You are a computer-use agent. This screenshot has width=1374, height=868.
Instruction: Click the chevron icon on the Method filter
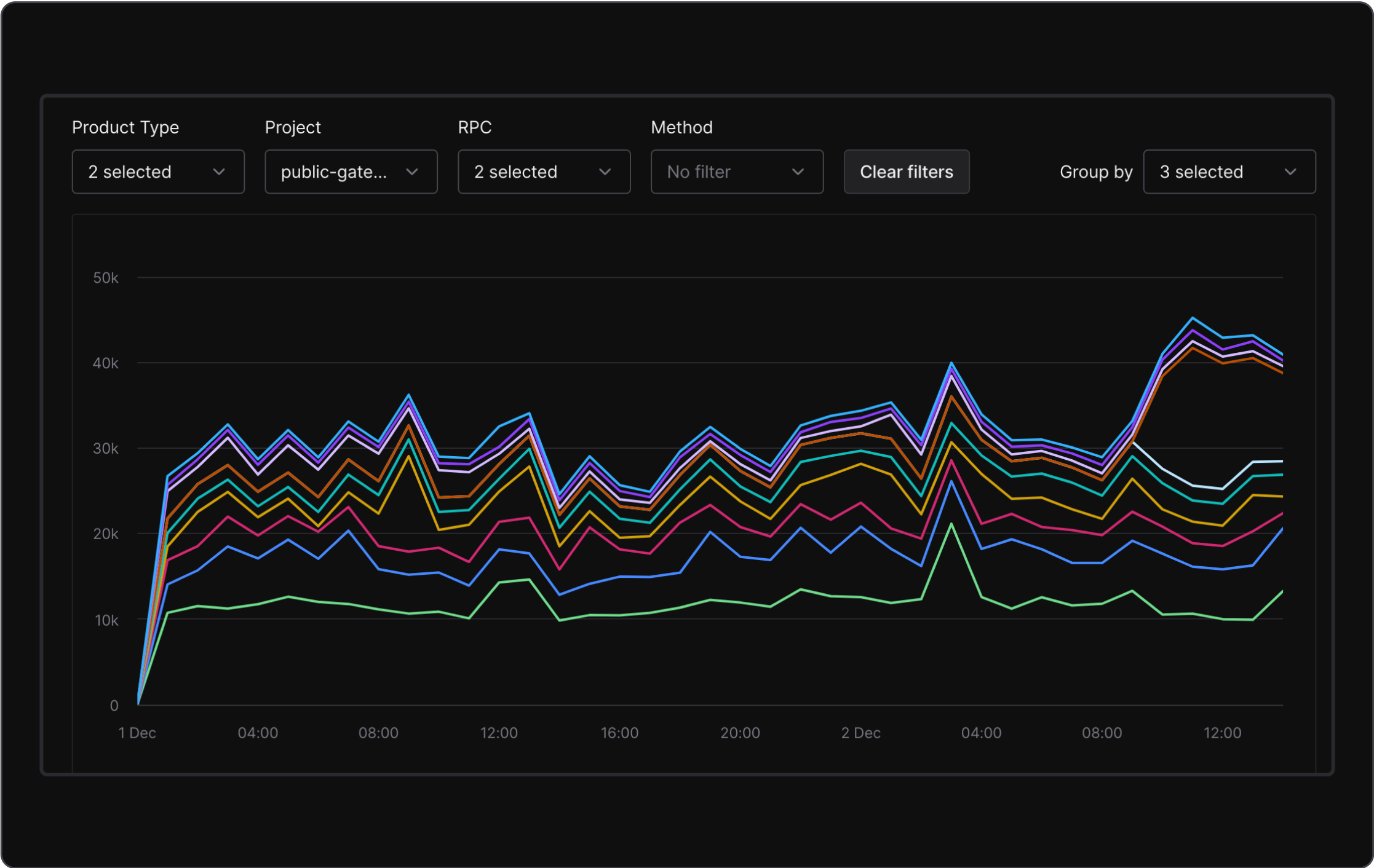(x=799, y=172)
